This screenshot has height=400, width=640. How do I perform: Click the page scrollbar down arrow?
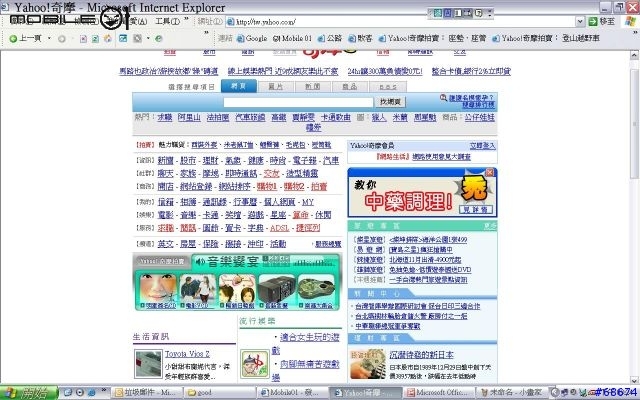point(634,380)
